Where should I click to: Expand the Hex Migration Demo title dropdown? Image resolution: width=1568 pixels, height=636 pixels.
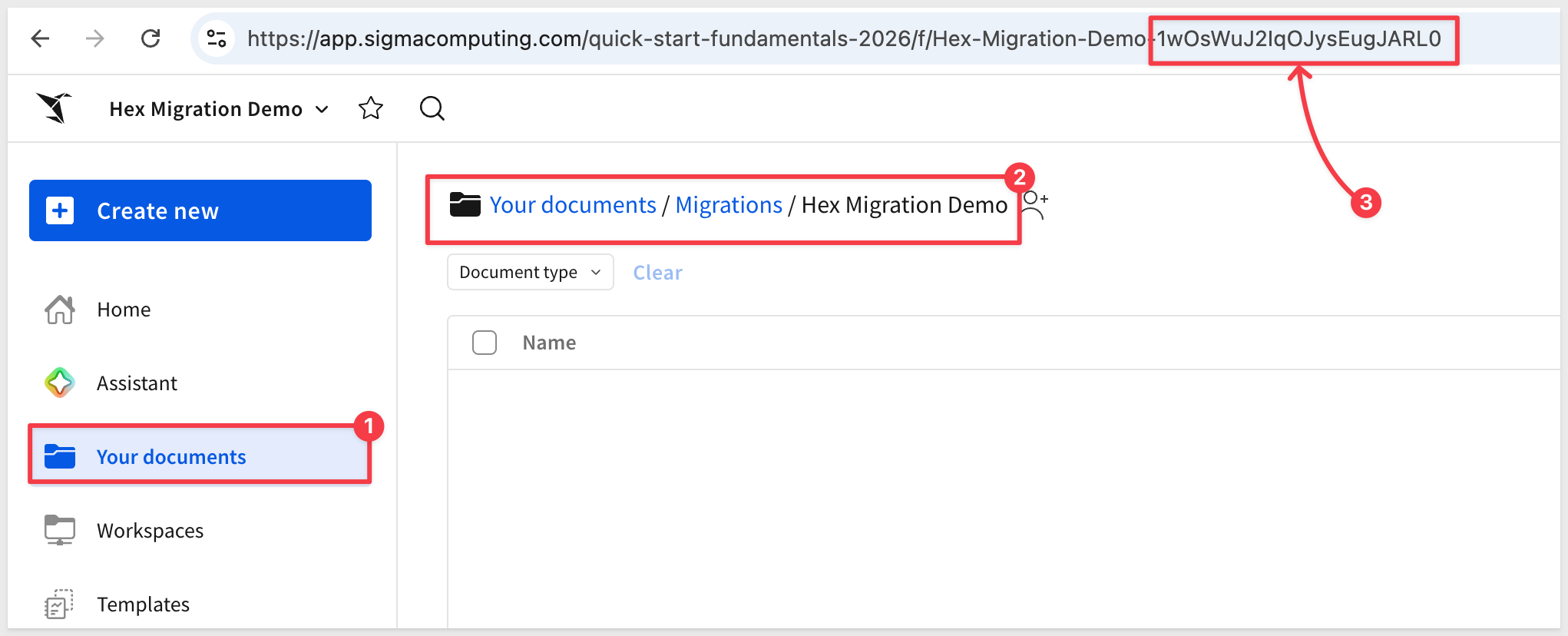point(323,109)
